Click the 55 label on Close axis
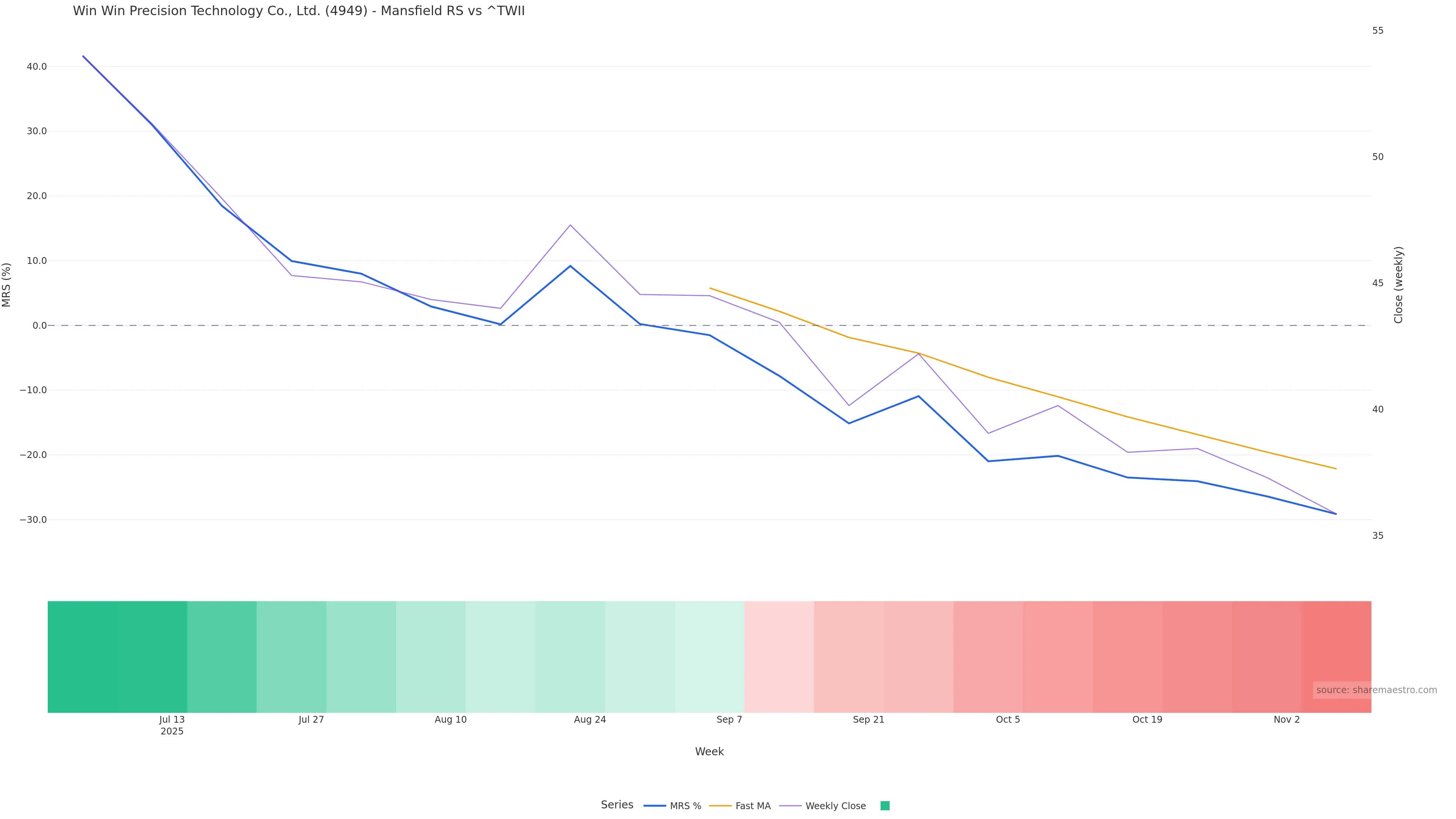This screenshot has width=1456, height=819. [1378, 30]
